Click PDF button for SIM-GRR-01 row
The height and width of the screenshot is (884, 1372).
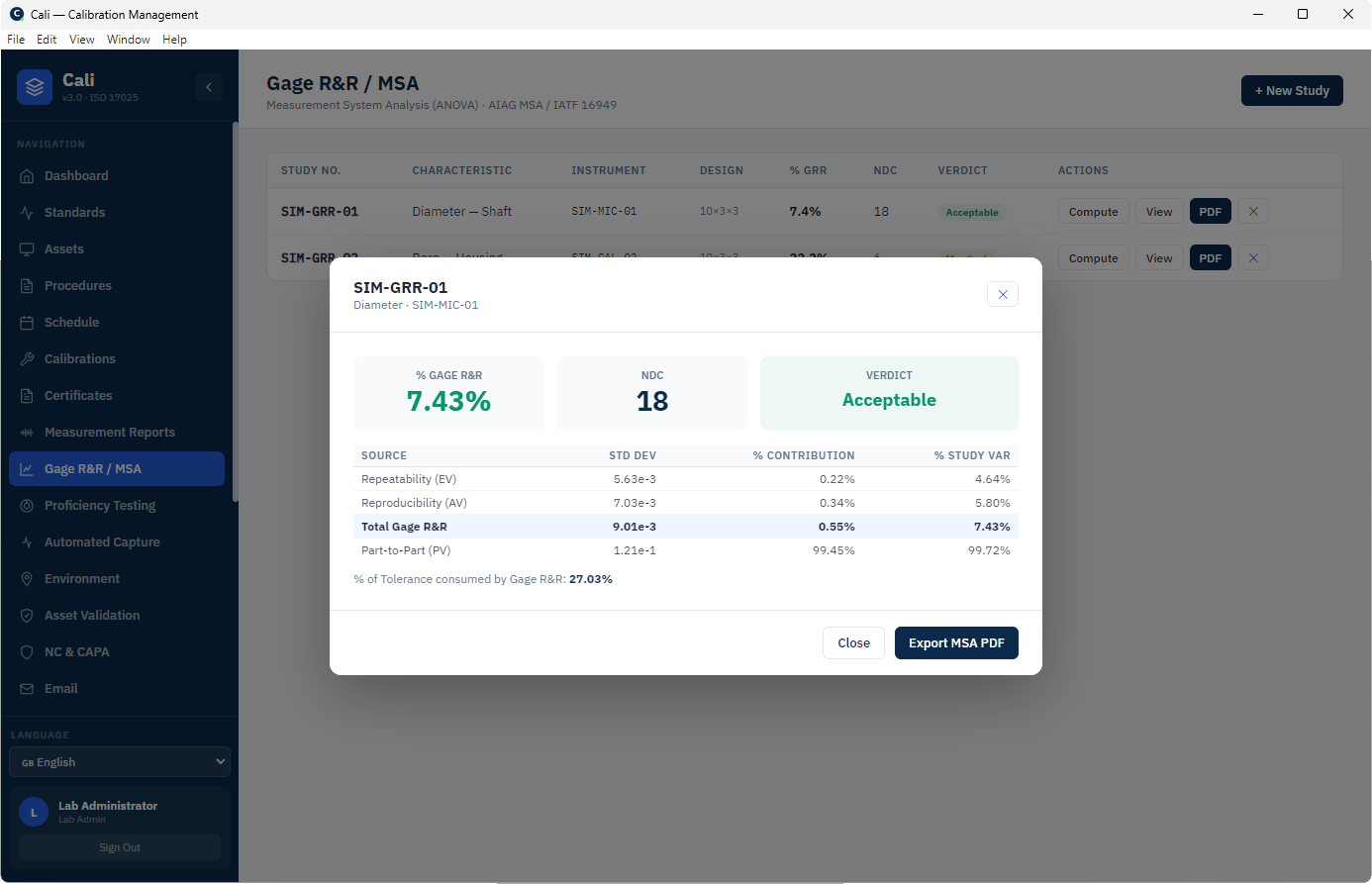1211,212
